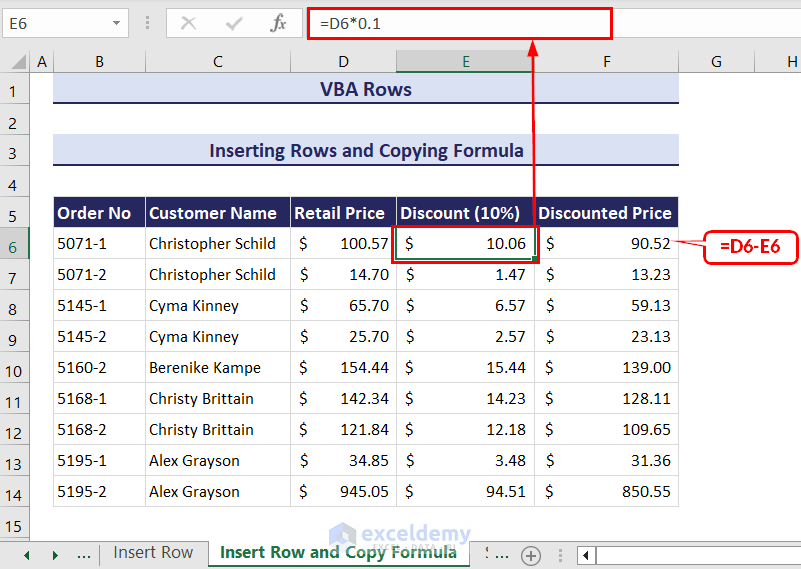This screenshot has height=569, width=801.
Task: Click the Order No header cell
Action: pyautogui.click(x=100, y=212)
